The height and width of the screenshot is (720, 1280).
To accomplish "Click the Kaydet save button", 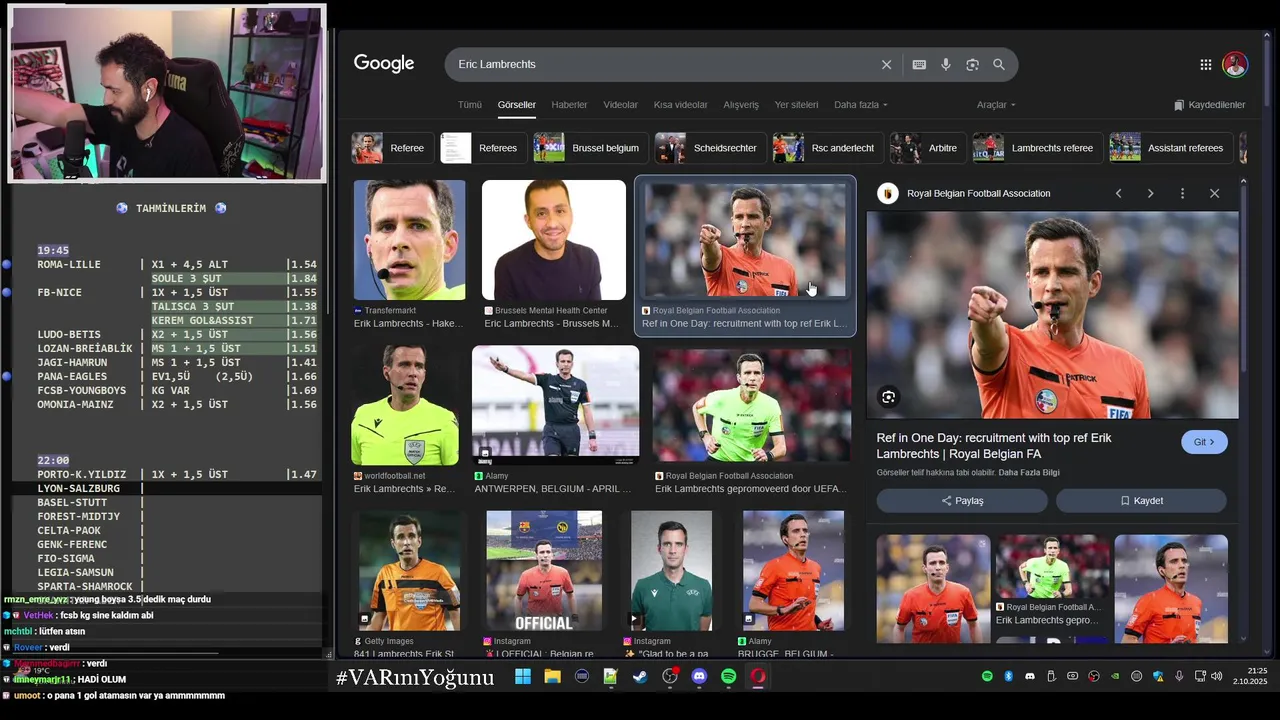I will click(x=1141, y=501).
